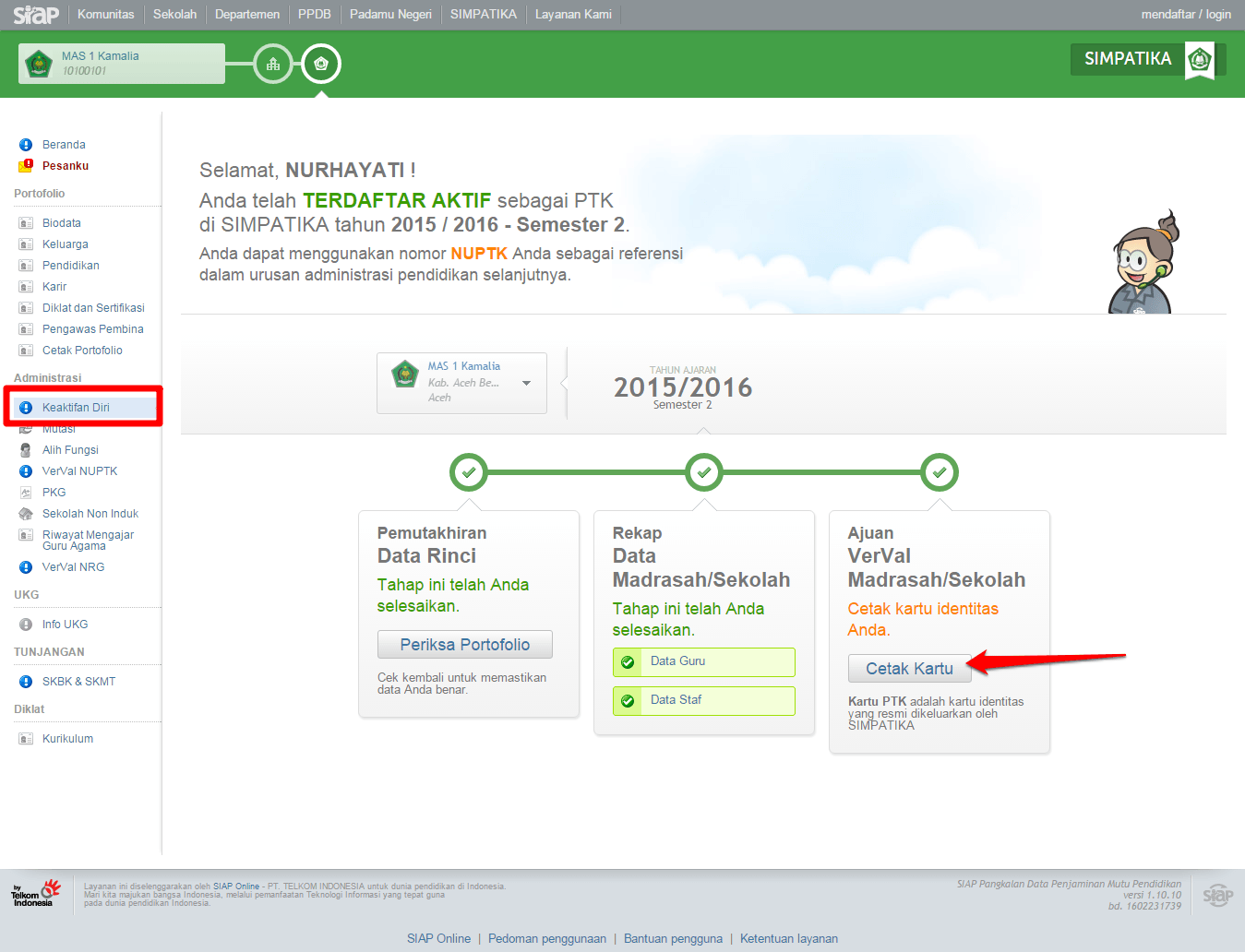Click the SKBK & SKMT info icon
Viewport: 1245px width, 952px height.
26,682
